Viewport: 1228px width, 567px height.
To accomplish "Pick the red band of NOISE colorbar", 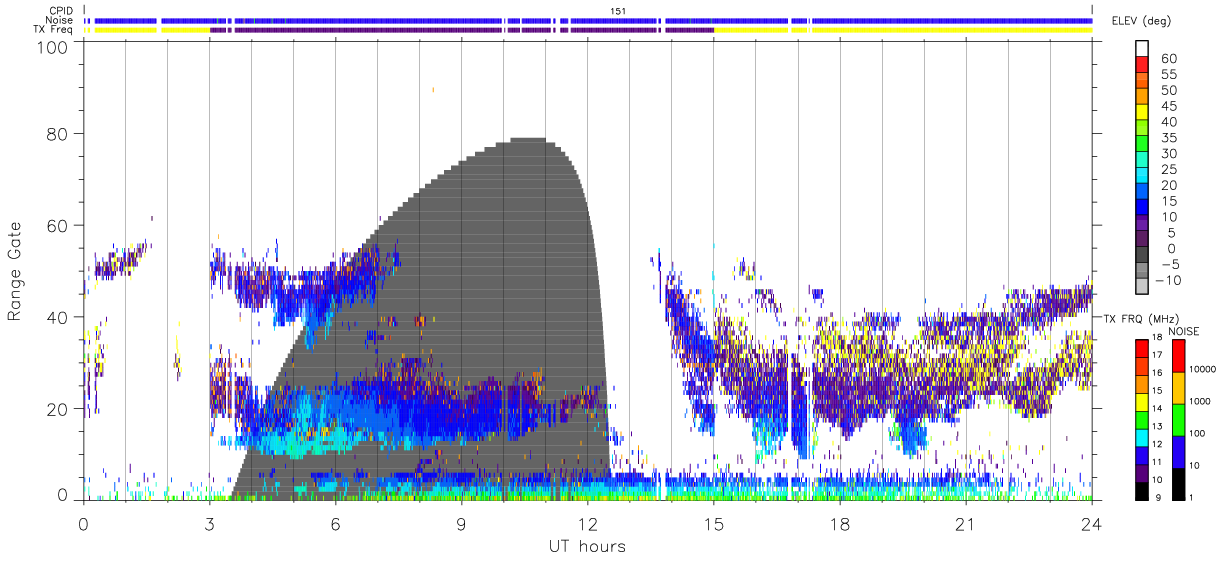I will (x=1179, y=356).
